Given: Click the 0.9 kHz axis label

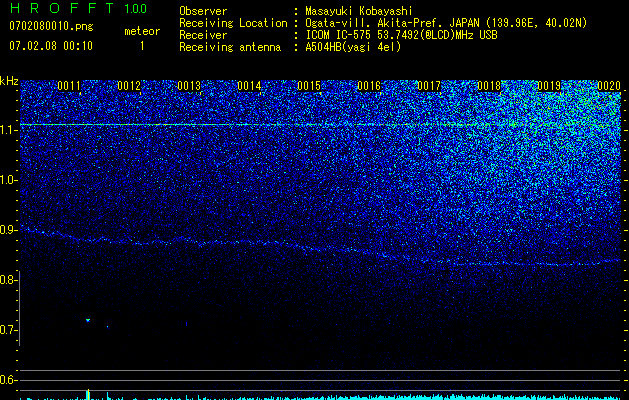Looking at the screenshot, I should coord(8,230).
